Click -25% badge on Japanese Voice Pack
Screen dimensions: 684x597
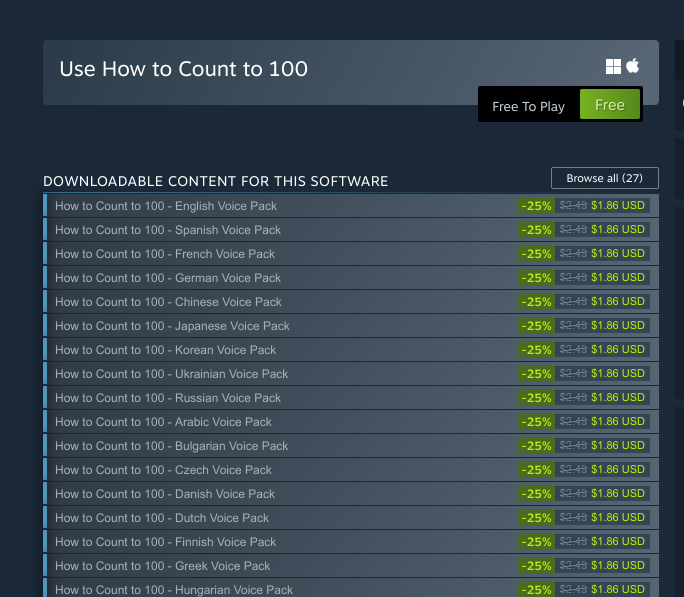coord(537,326)
